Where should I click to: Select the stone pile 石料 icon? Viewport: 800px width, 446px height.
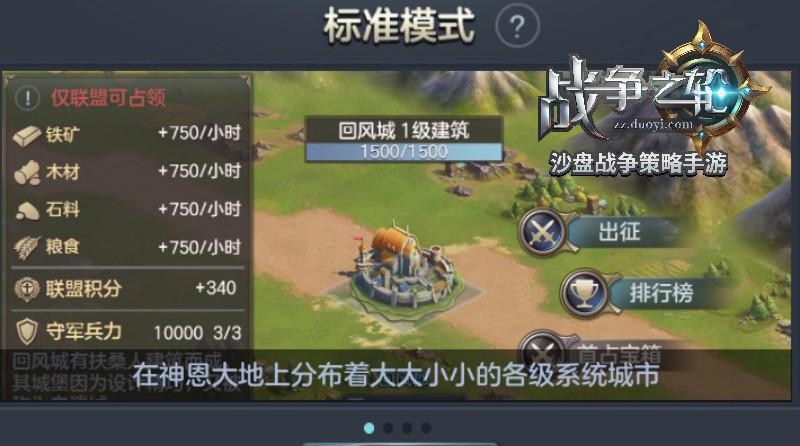(27, 210)
